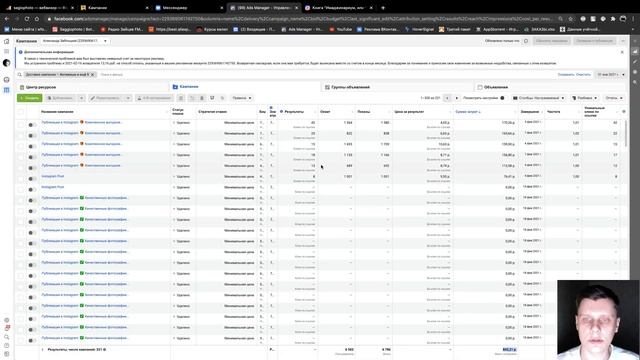The image size is (640, 360).
Task: Open the date range picker
Action: point(611,75)
